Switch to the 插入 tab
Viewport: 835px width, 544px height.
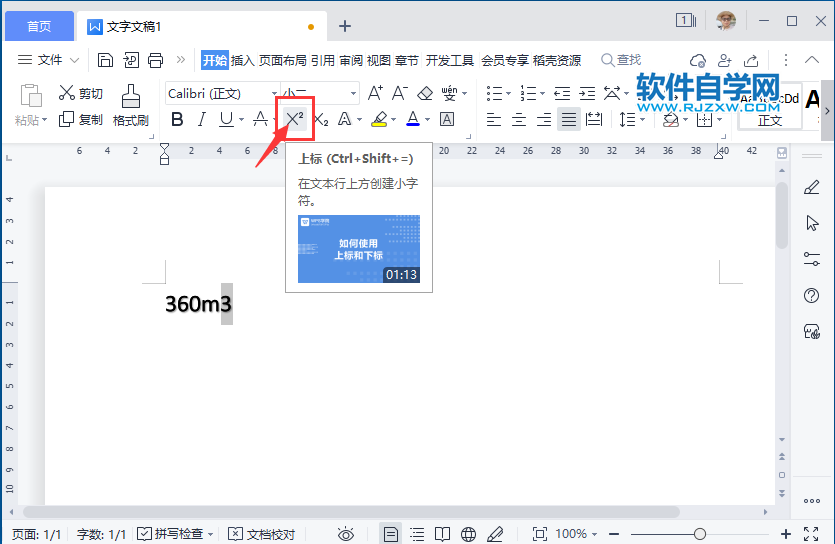coord(242,60)
